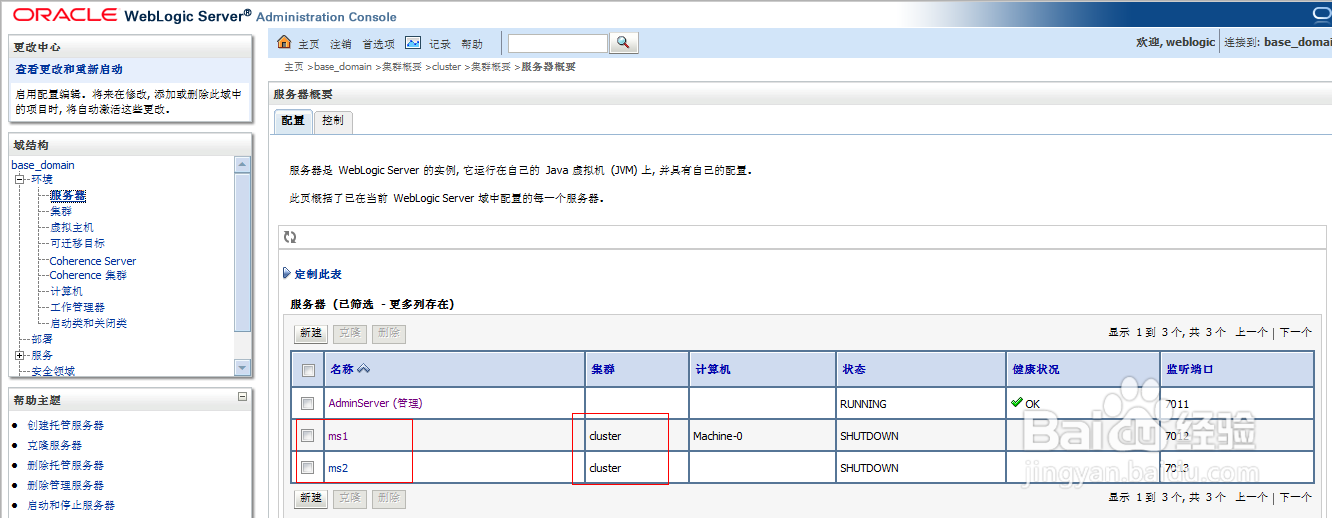The height and width of the screenshot is (518, 1332).
Task: Click base_domain in breadcrumb
Action: point(343,67)
